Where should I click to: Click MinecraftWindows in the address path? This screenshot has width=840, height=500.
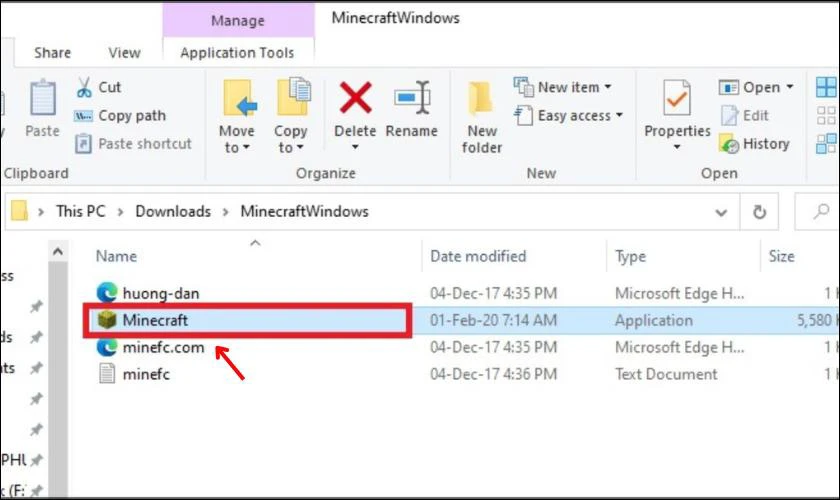[x=304, y=211]
